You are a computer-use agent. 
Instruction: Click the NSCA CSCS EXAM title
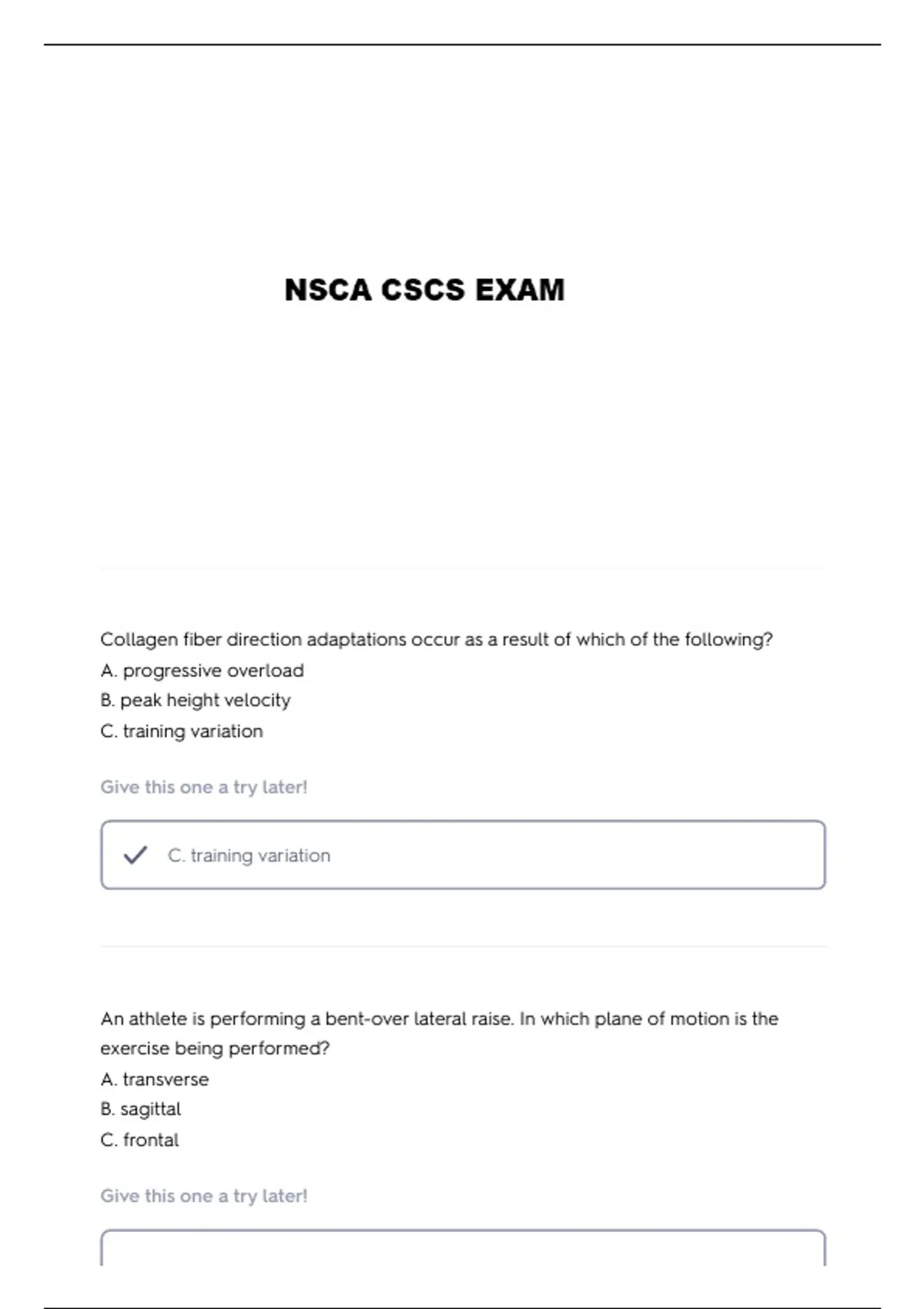tap(424, 290)
